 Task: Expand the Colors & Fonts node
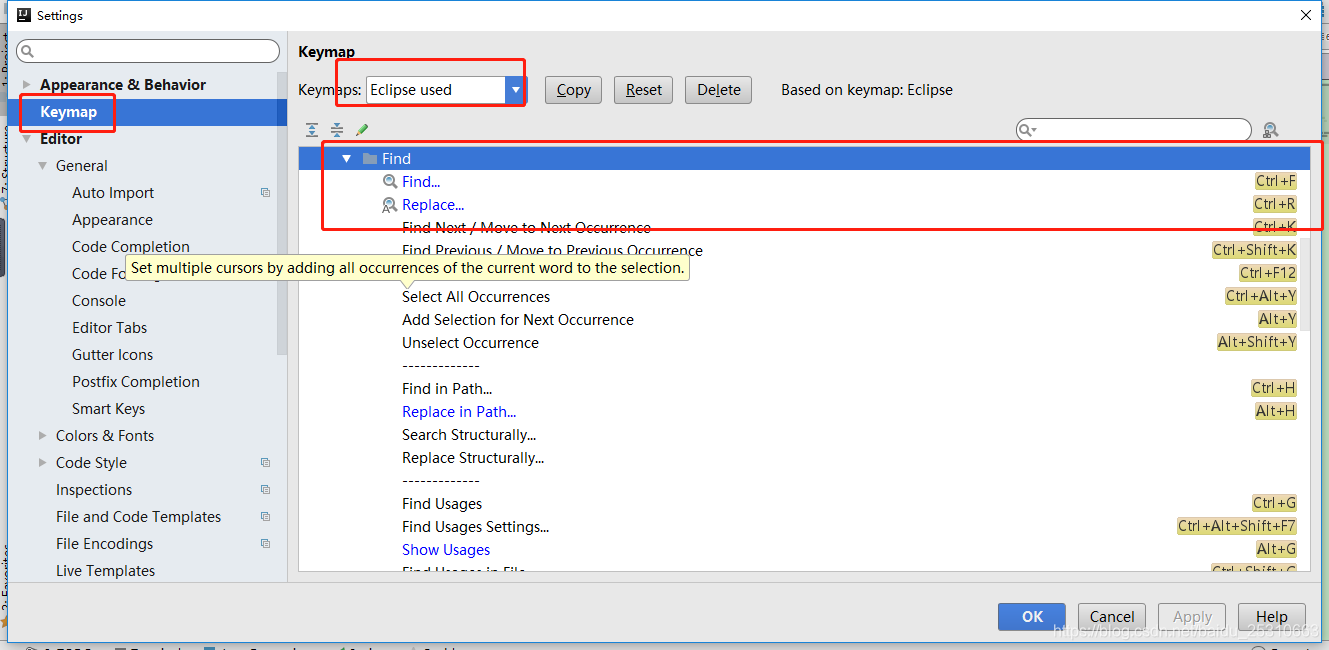point(42,436)
